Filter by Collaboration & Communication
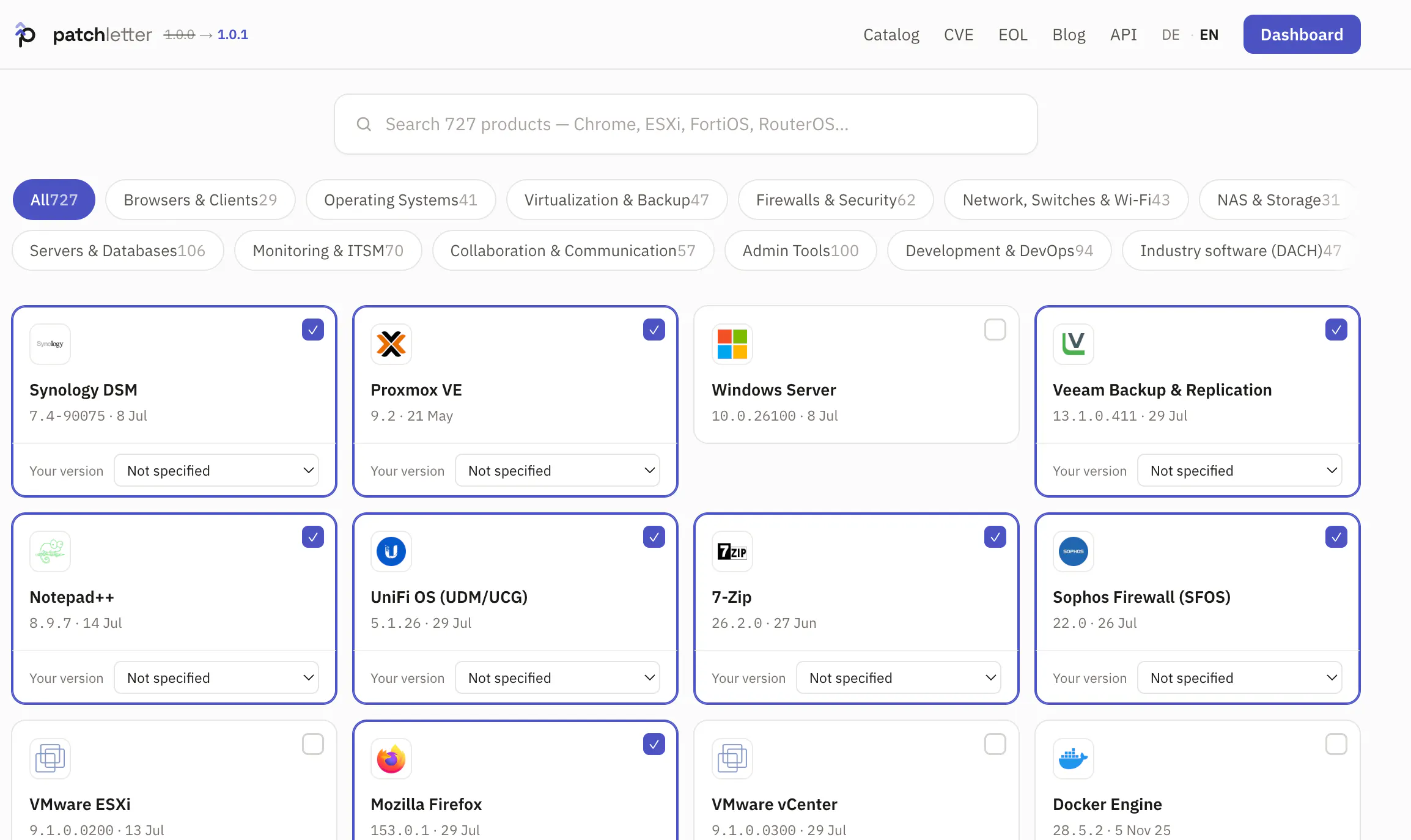This screenshot has width=1411, height=840. [573, 251]
